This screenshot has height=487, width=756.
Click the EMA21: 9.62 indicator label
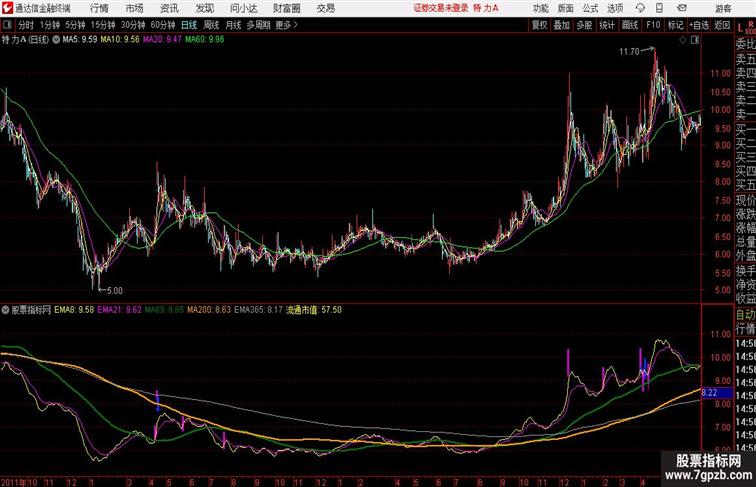click(x=120, y=310)
